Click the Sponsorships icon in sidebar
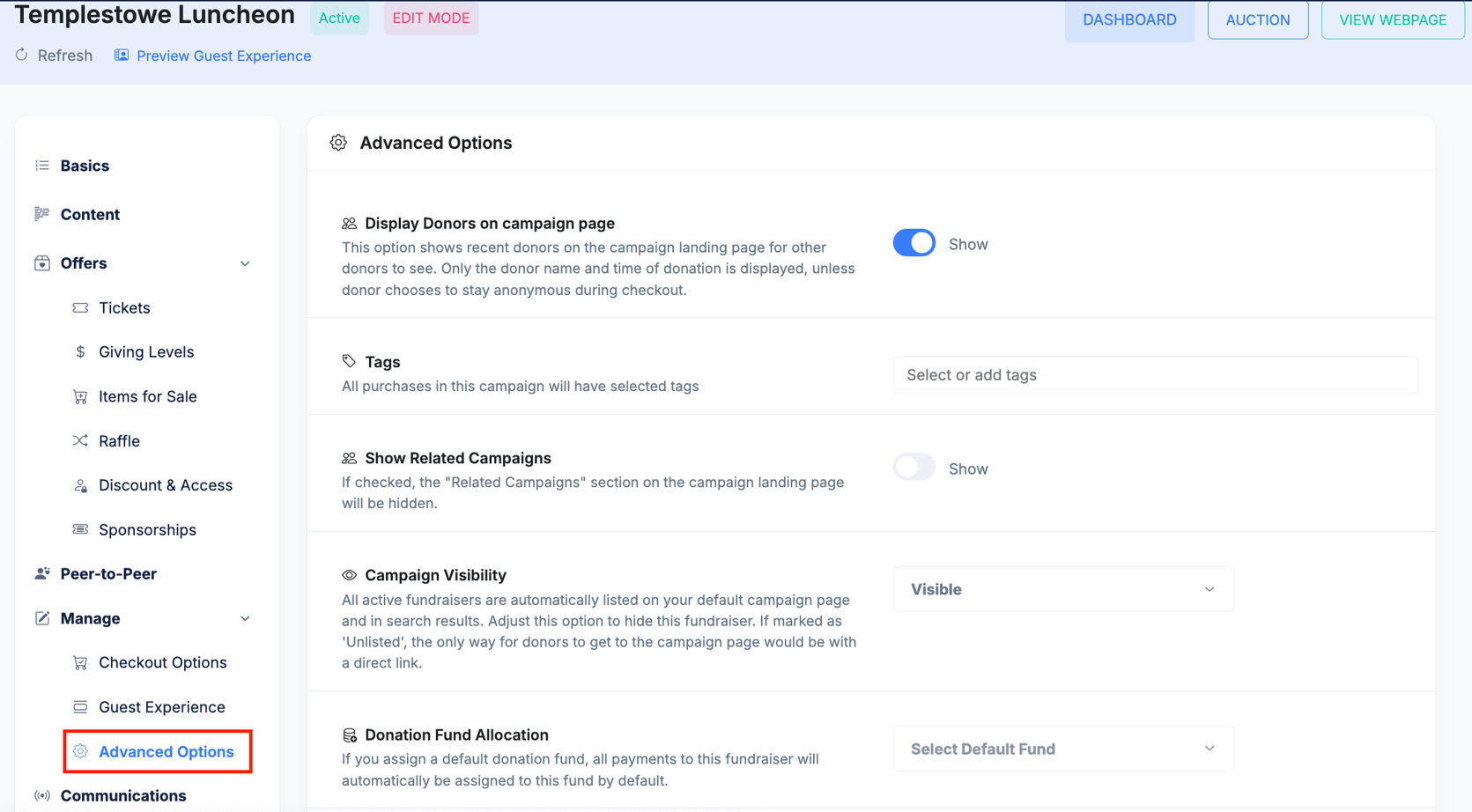 [x=80, y=529]
